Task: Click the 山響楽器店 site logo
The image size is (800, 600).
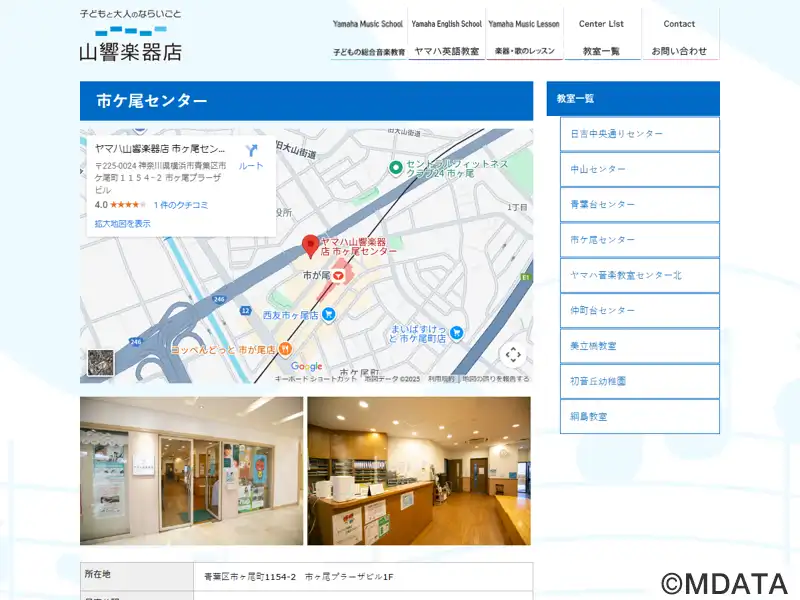Action: tap(131, 36)
